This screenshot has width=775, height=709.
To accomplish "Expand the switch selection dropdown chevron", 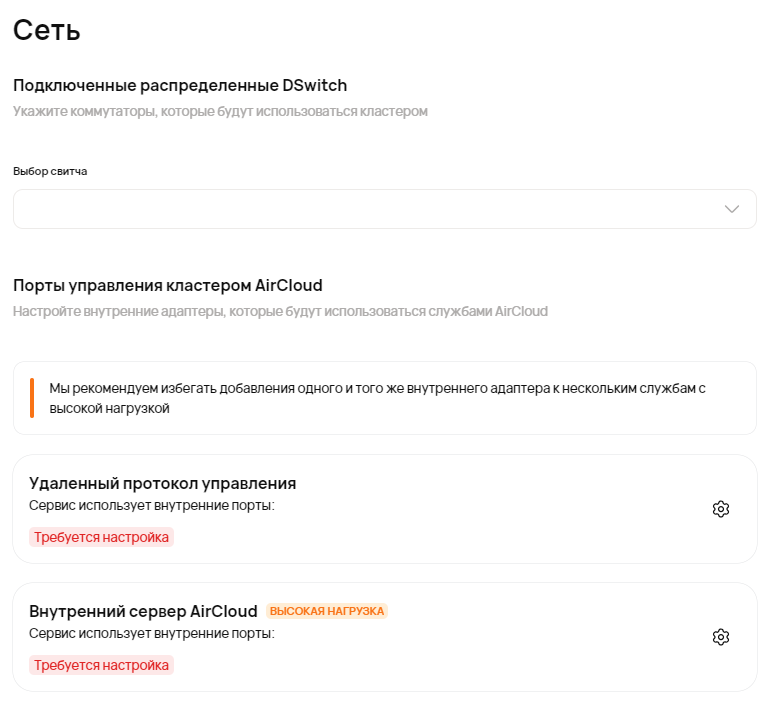I will pyautogui.click(x=732, y=209).
